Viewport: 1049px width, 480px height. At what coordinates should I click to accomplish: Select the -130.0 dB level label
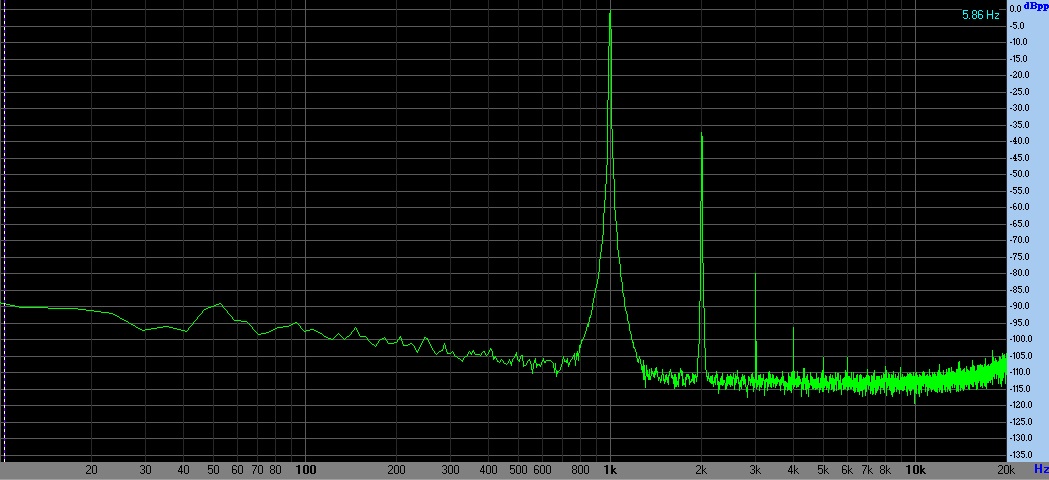[x=1020, y=438]
